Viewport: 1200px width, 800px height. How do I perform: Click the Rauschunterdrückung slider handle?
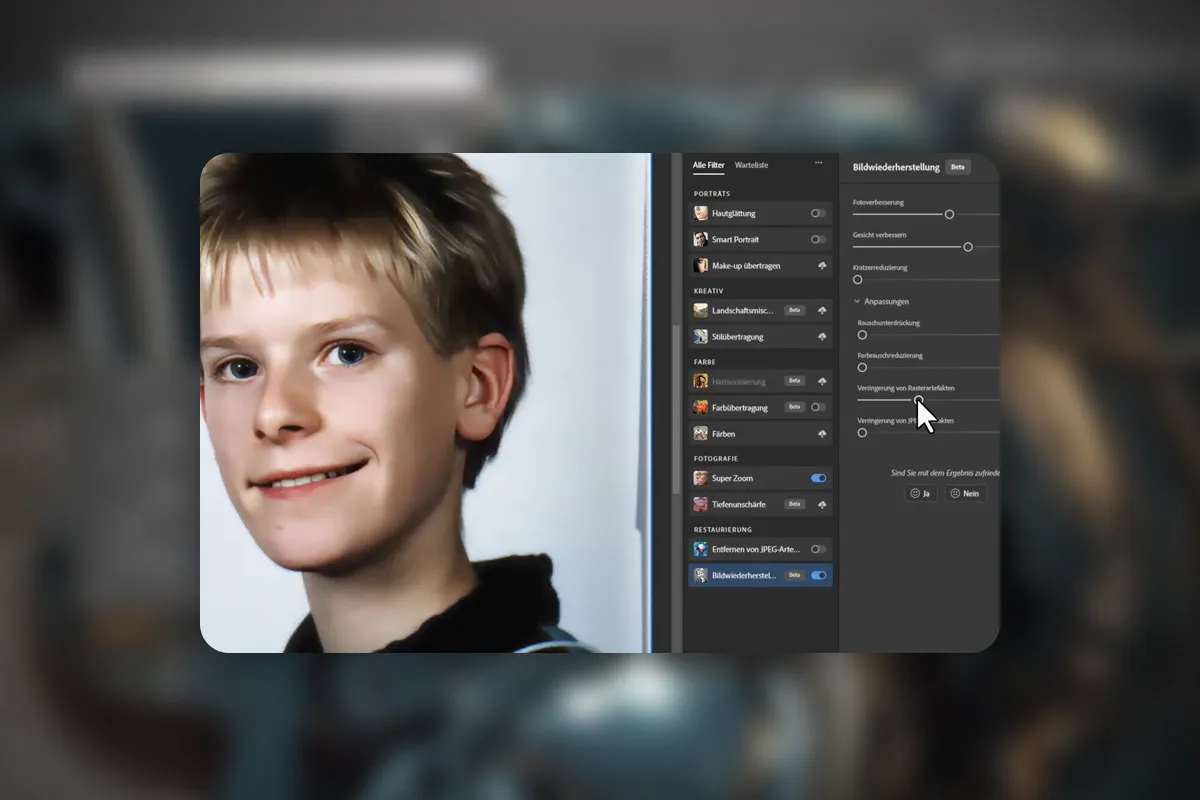(862, 335)
